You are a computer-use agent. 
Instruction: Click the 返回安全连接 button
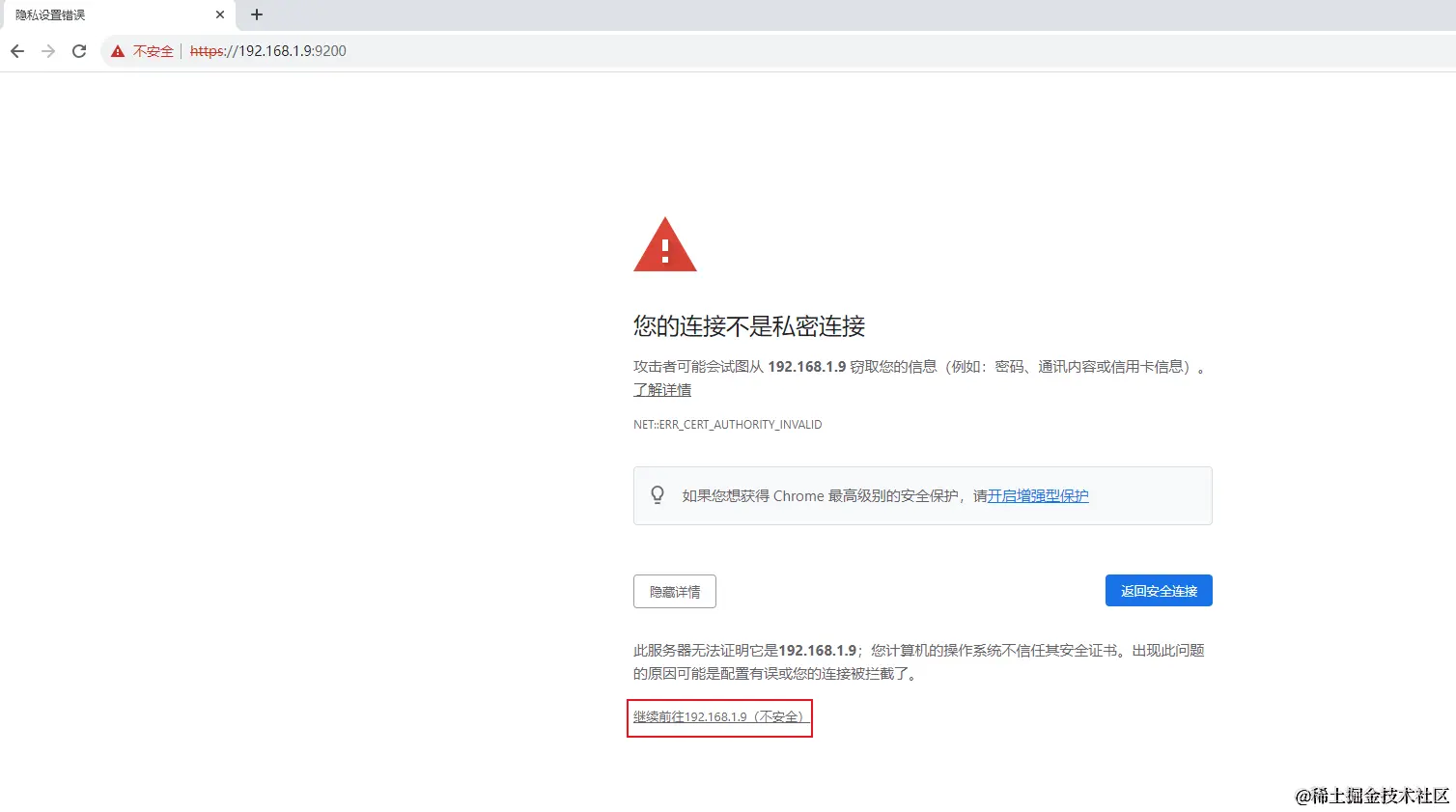point(1159,591)
